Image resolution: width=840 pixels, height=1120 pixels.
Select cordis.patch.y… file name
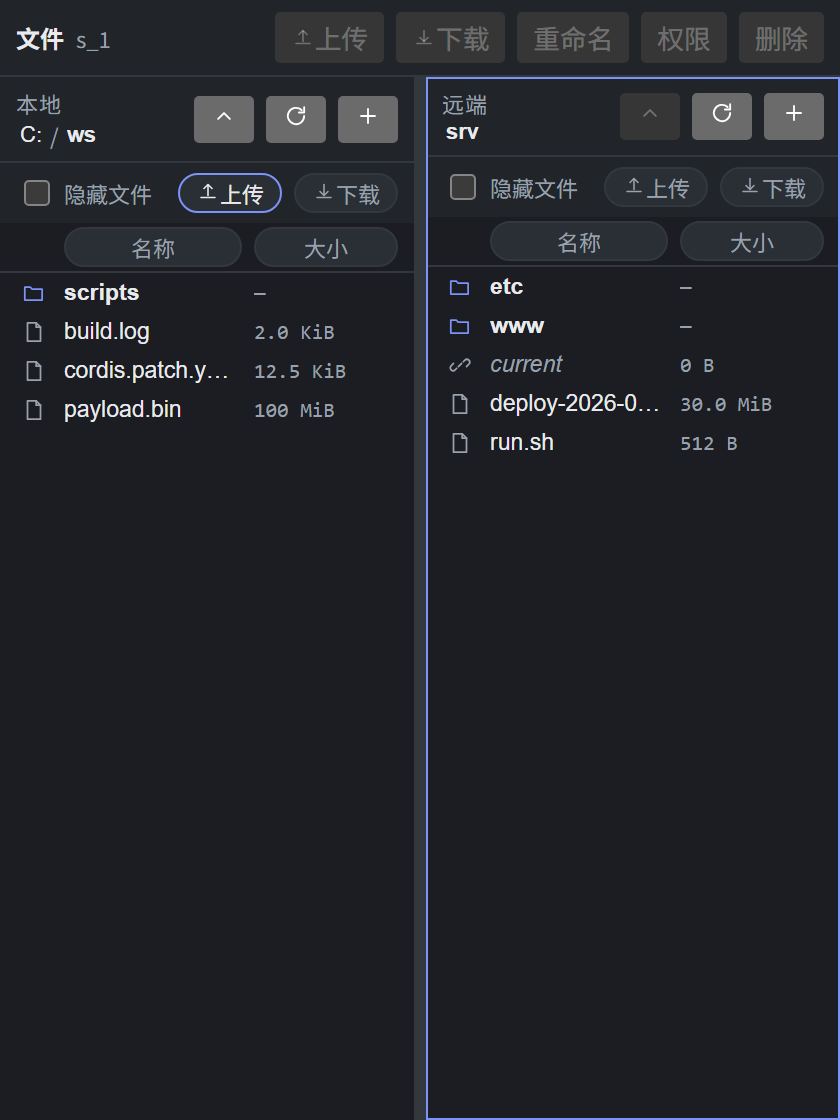146,371
